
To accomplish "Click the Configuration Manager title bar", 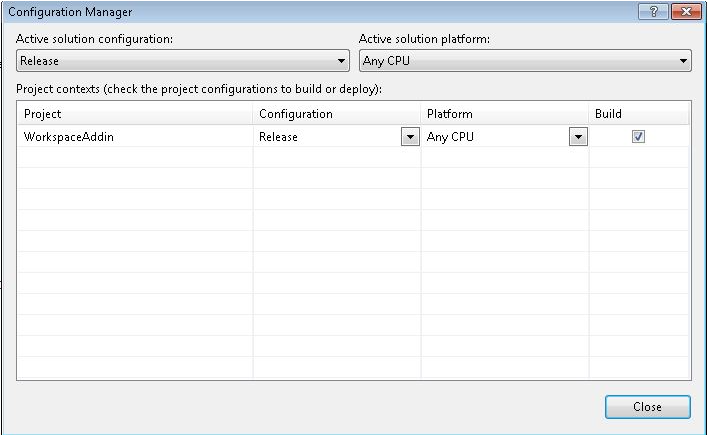I will (316, 12).
